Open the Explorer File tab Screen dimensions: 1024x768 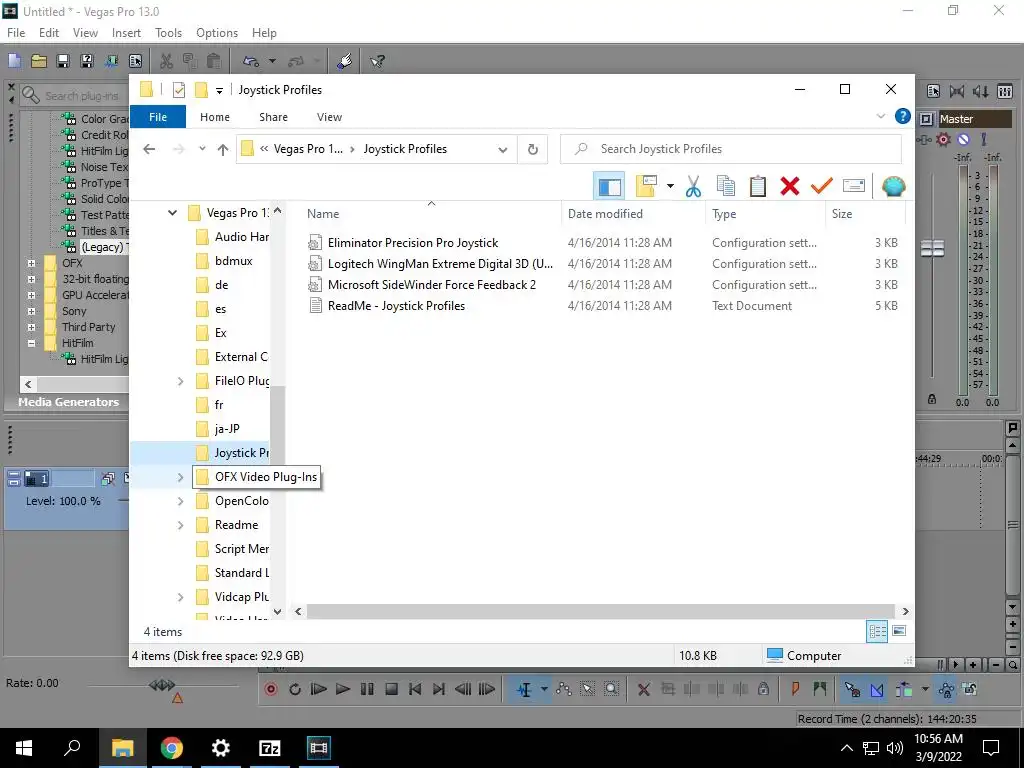coord(158,117)
